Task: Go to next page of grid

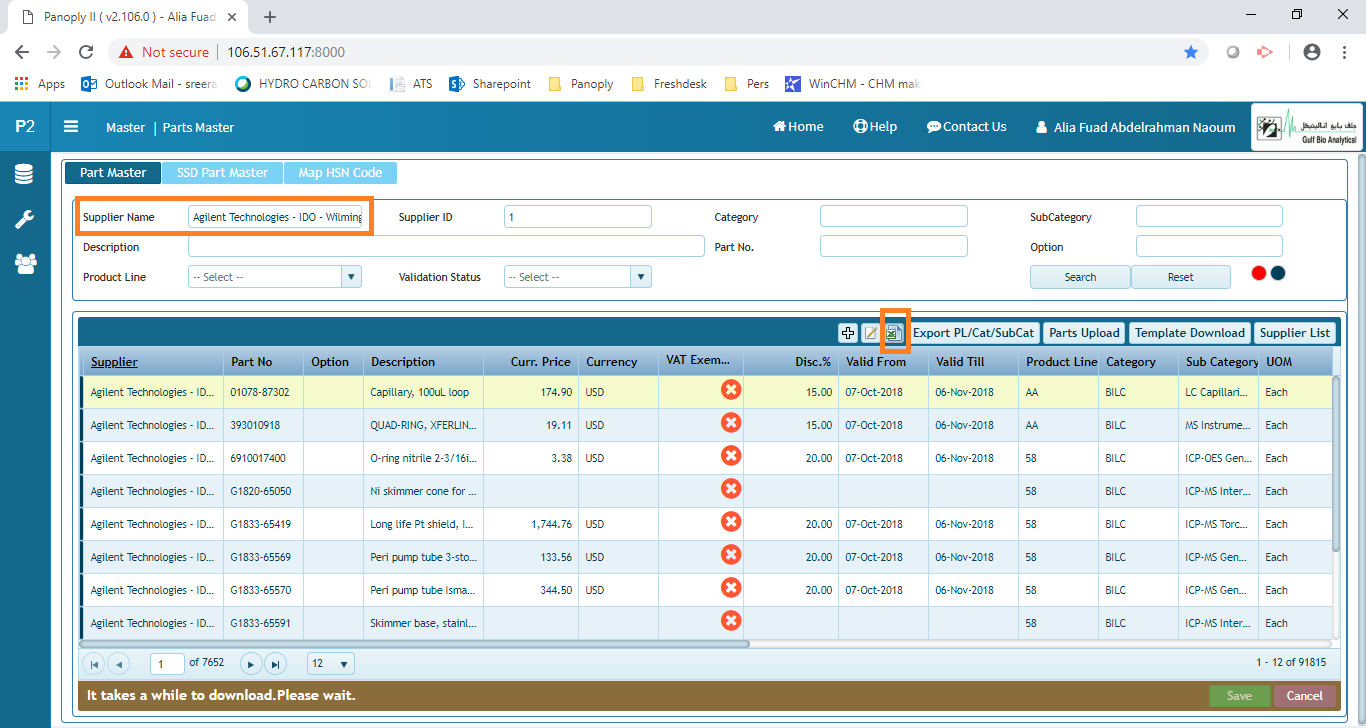Action: [251, 663]
